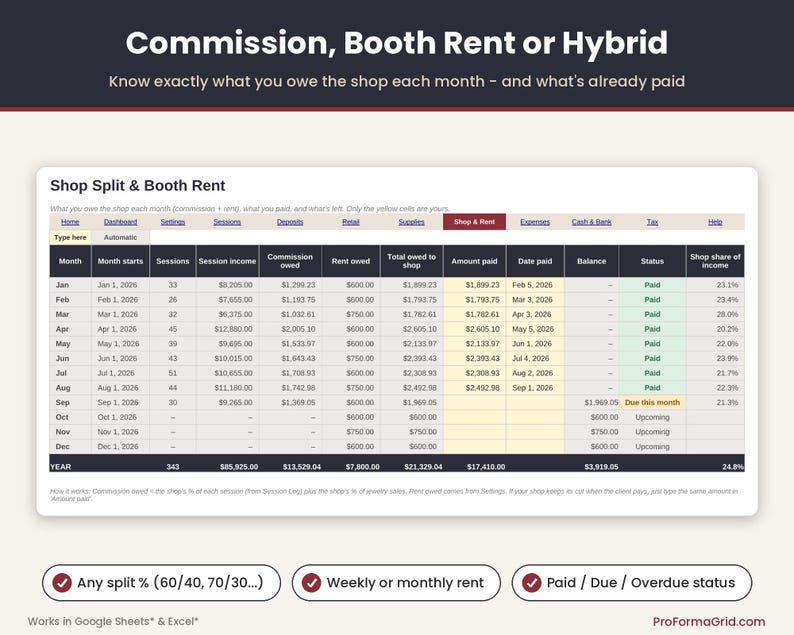Click Aug amount paid $2,492.98
The height and width of the screenshot is (635, 794).
click(x=474, y=388)
